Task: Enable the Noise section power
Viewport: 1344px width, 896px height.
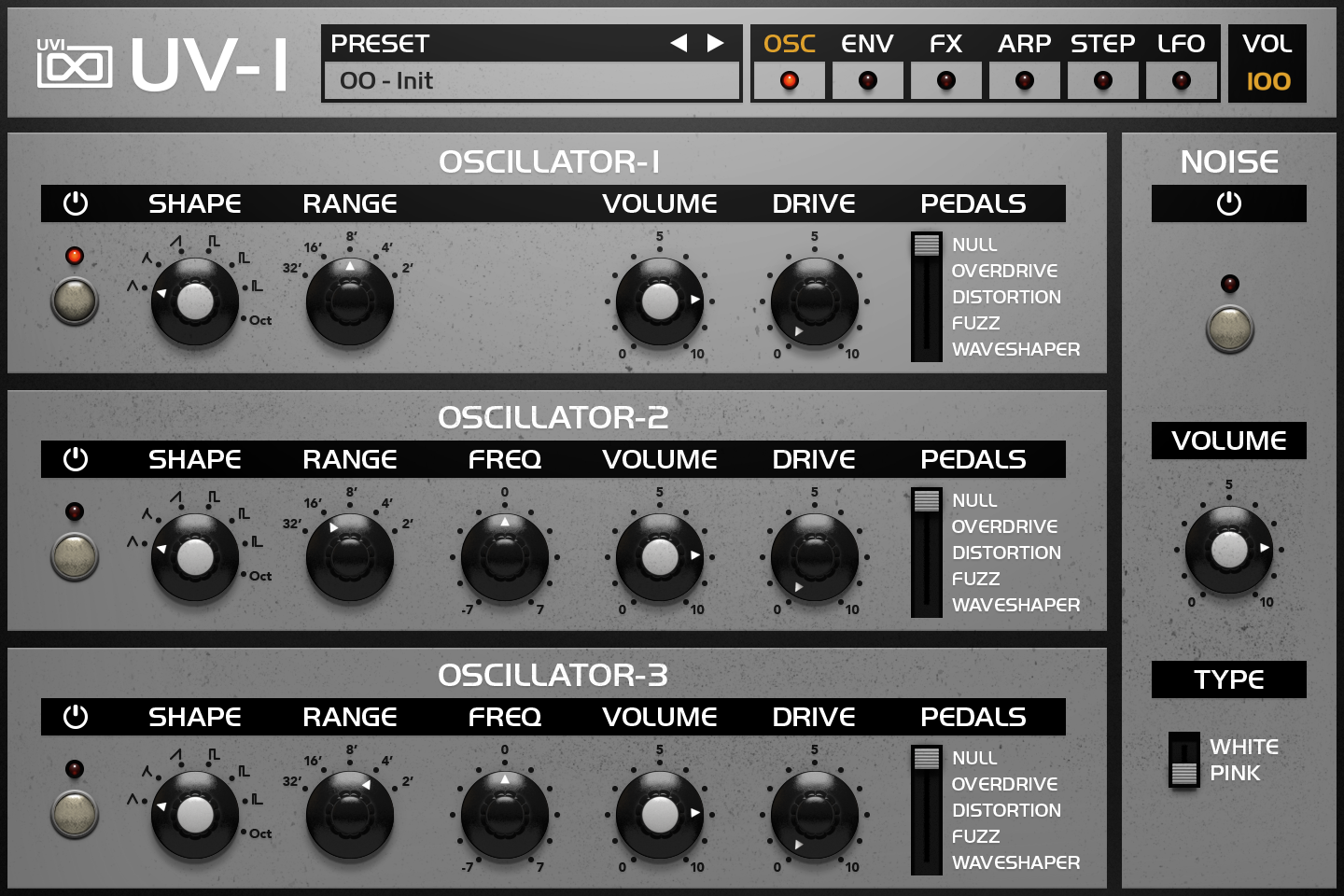Action: tap(1228, 330)
